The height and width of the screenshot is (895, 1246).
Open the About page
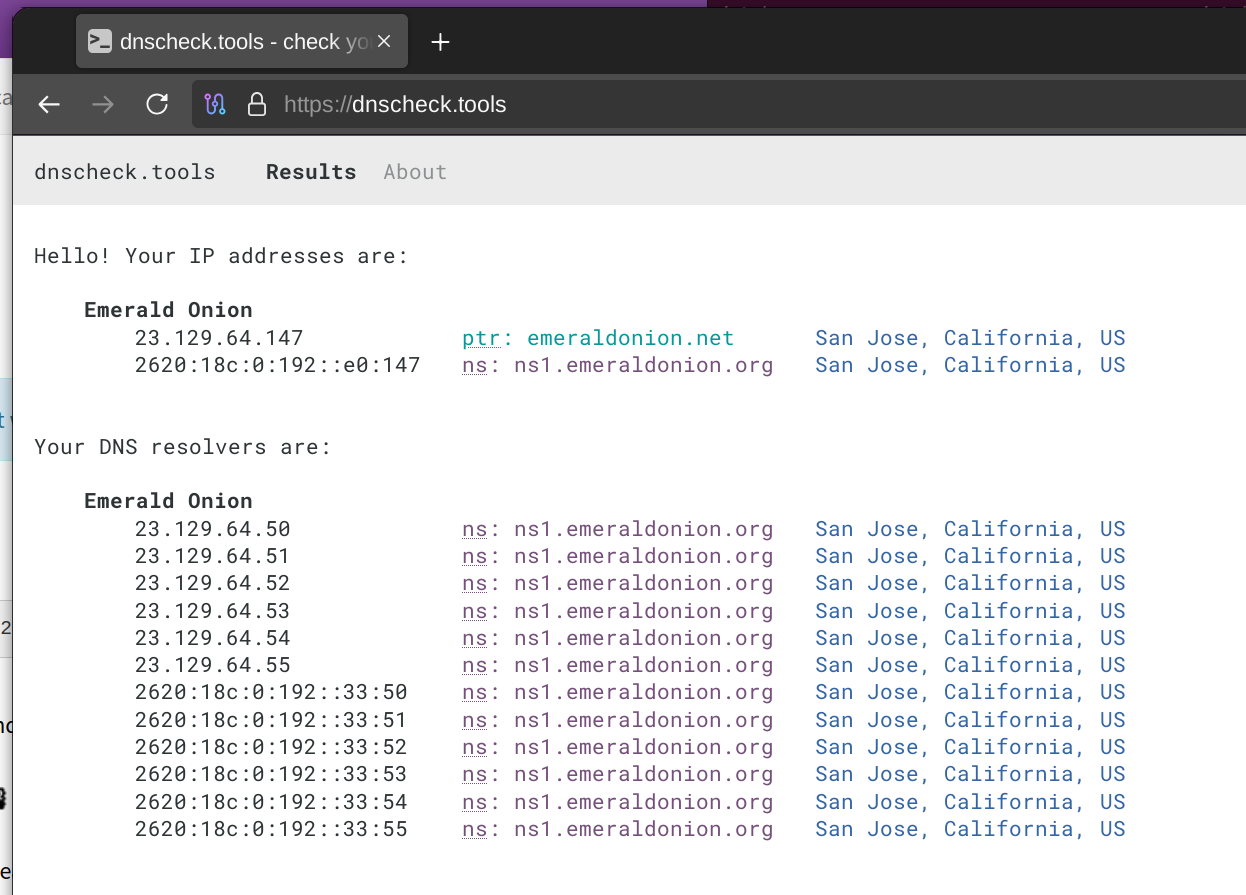[x=415, y=172]
